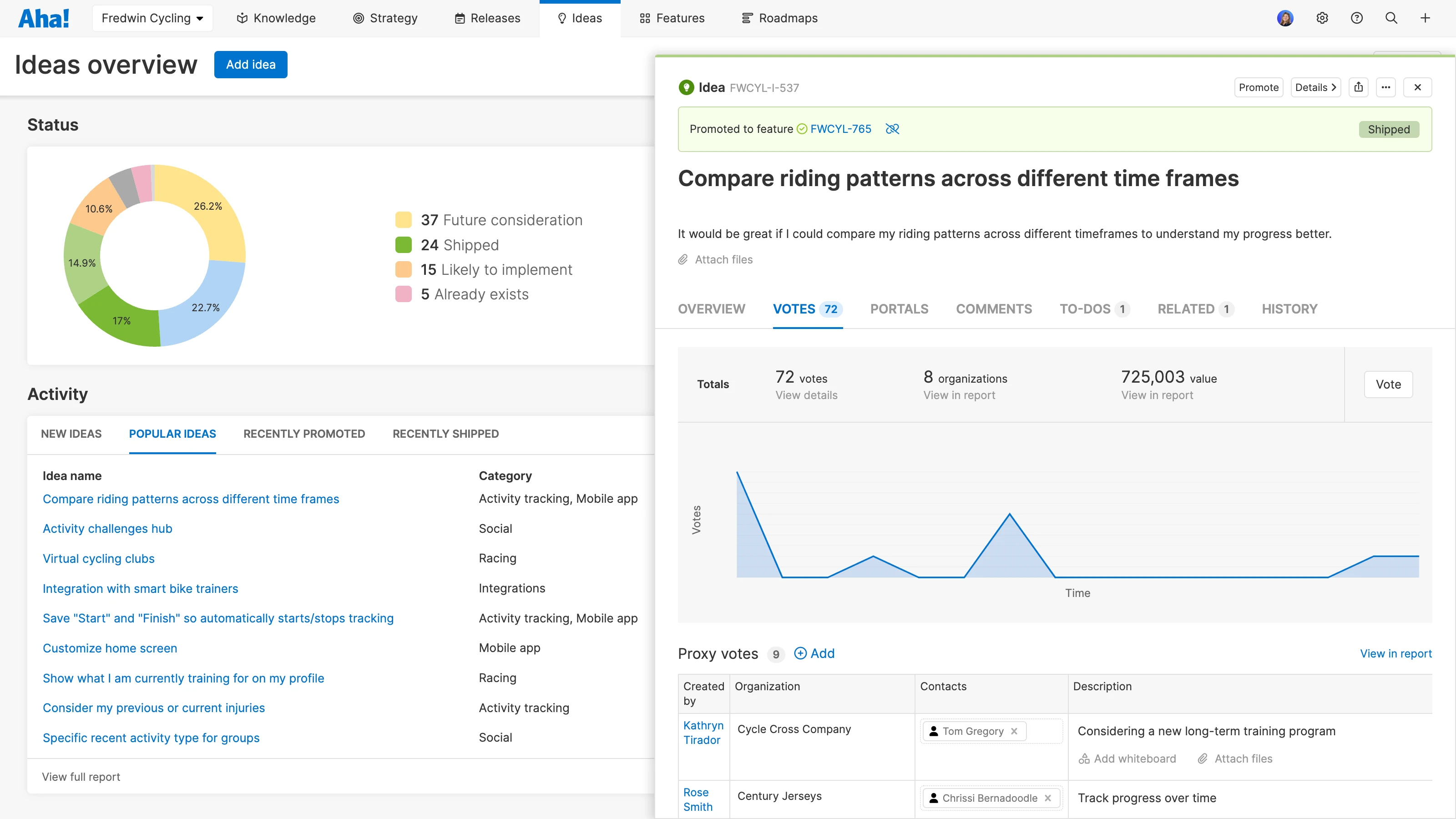The height and width of the screenshot is (819, 1456).
Task: Click the Add idea button
Action: coord(250,65)
